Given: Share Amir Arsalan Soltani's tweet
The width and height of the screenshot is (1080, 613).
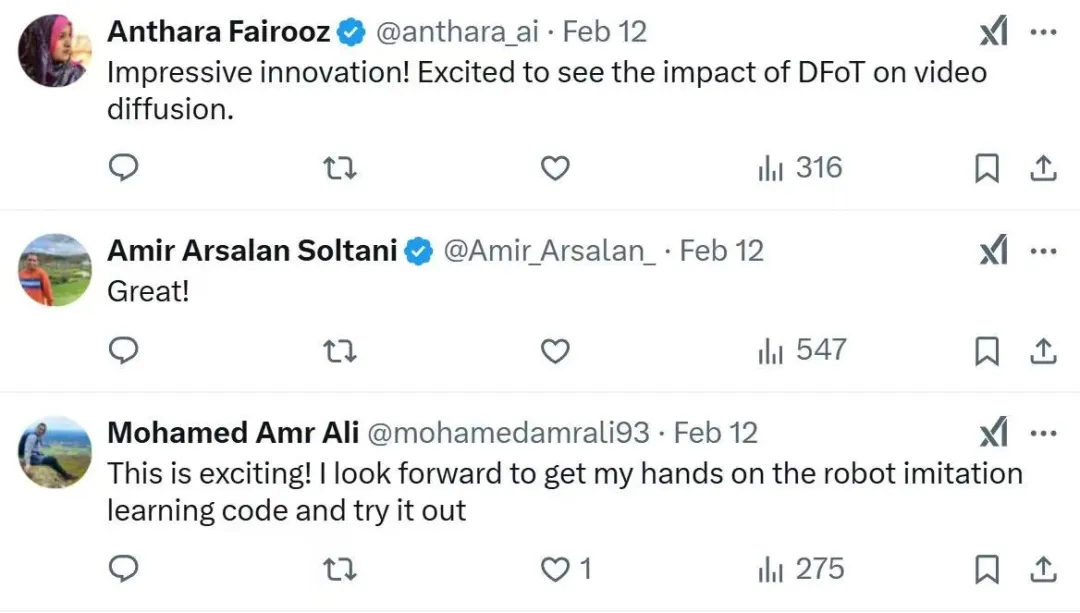Looking at the screenshot, I should pyautogui.click(x=1043, y=351).
